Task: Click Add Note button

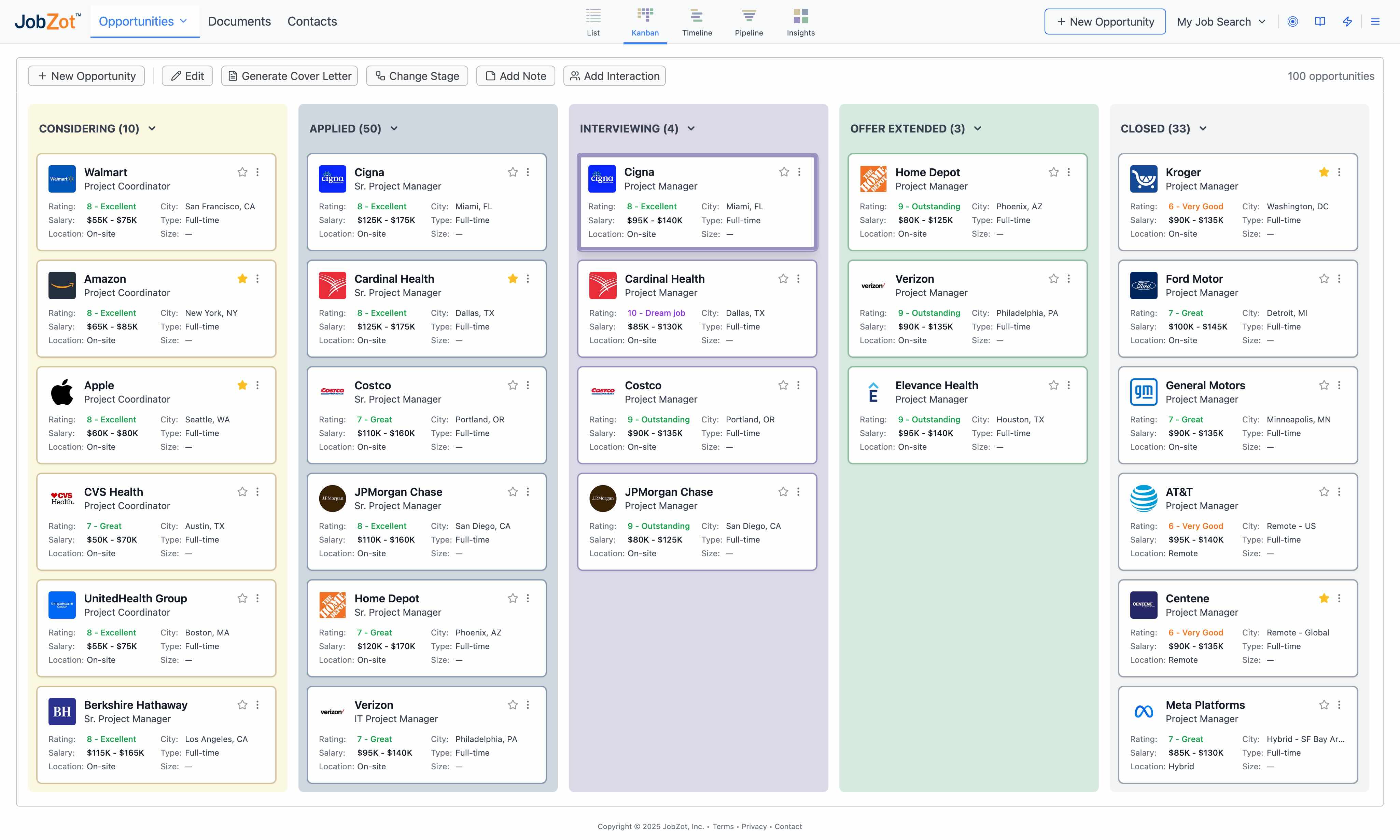Action: click(x=516, y=76)
